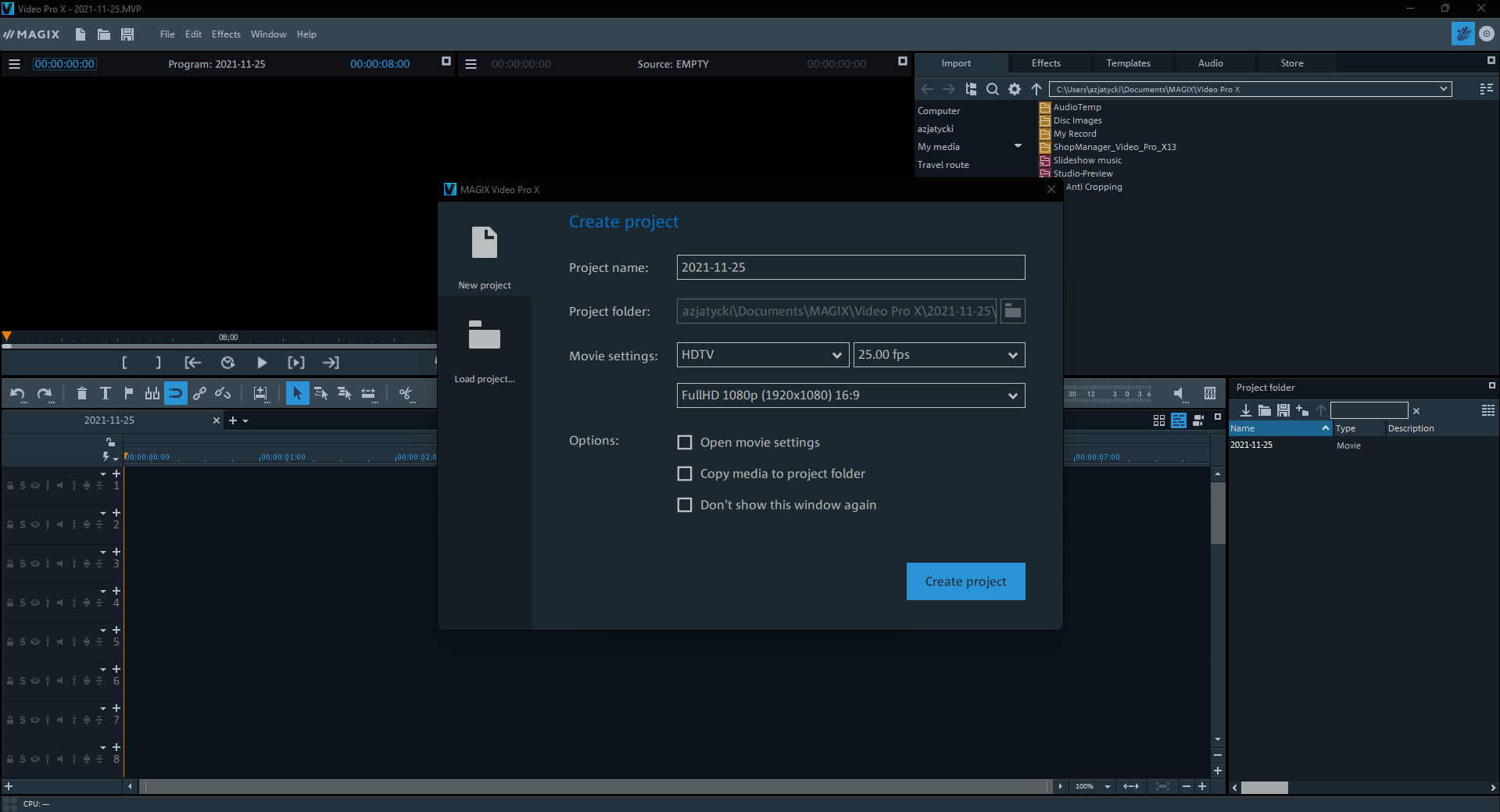Undo the last action in timeline toolbar
This screenshot has height=812, width=1500.
17,394
